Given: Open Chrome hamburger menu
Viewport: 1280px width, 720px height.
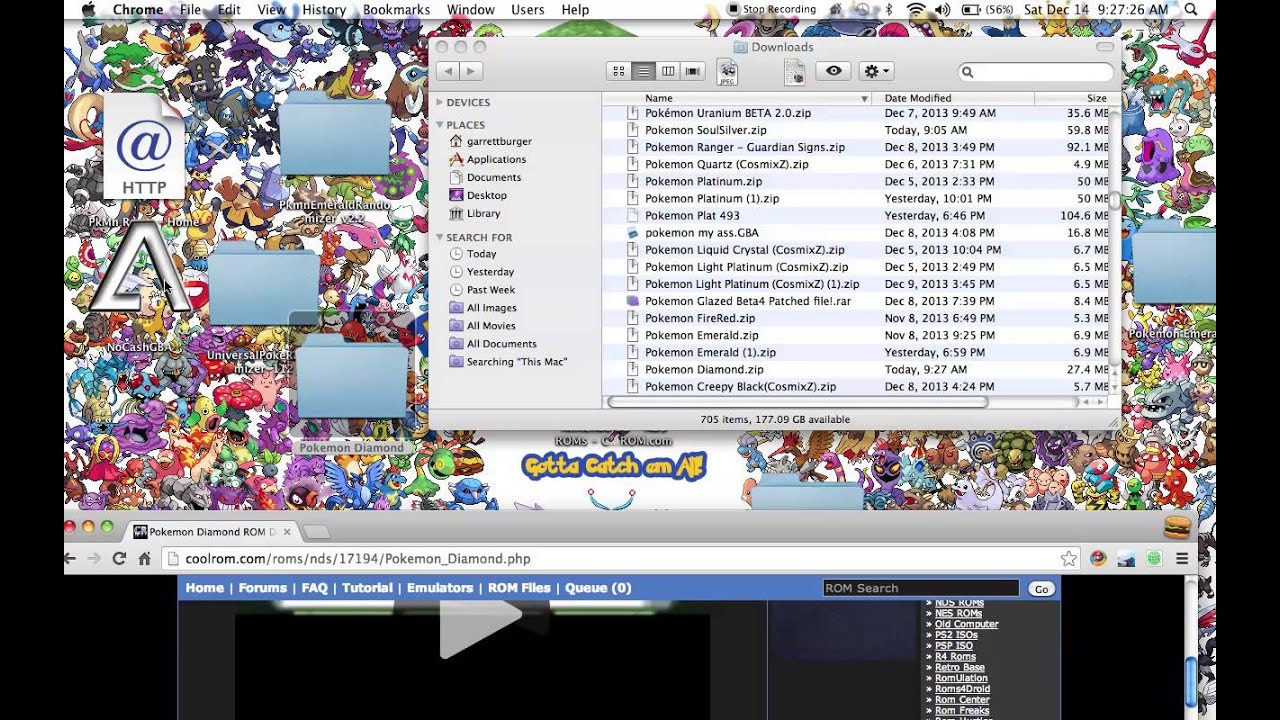Looking at the screenshot, I should tap(1181, 558).
